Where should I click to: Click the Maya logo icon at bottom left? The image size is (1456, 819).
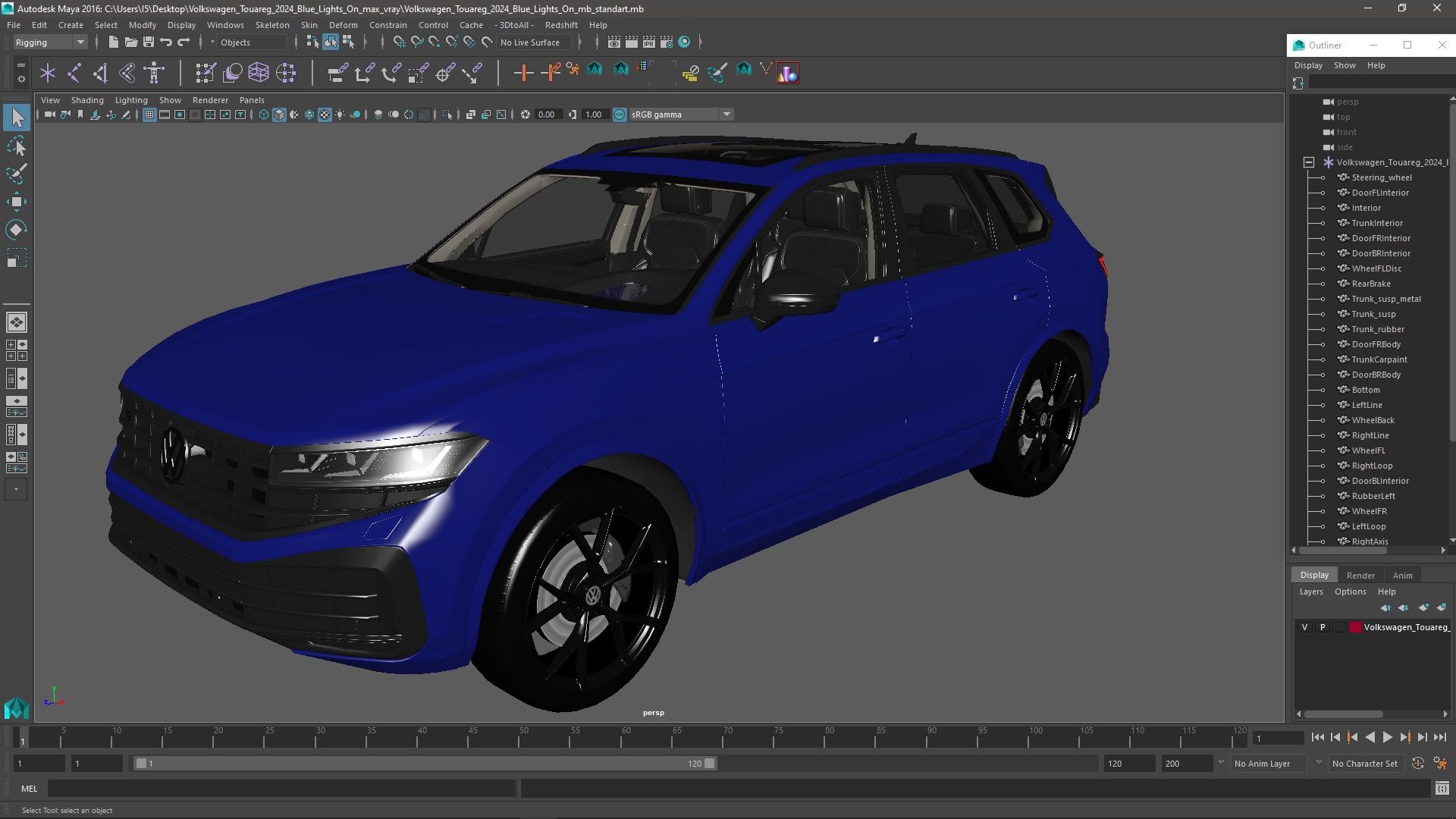pyautogui.click(x=17, y=708)
